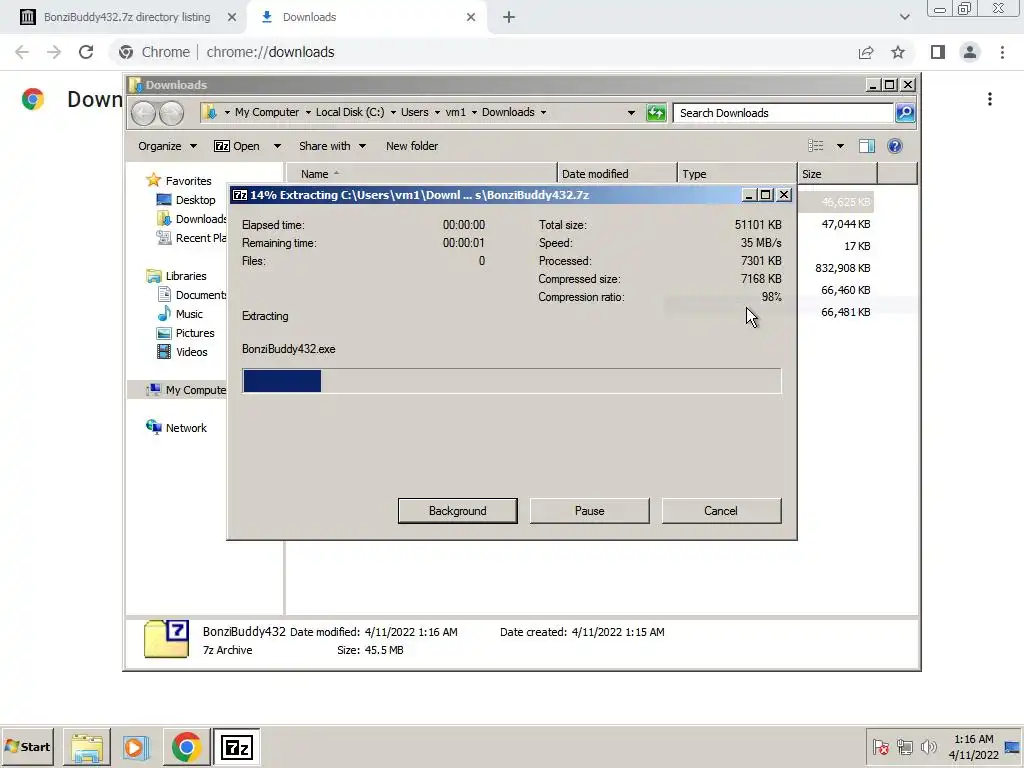Select vm1 in the address breadcrumb
This screenshot has height=768, width=1024.
click(x=456, y=112)
